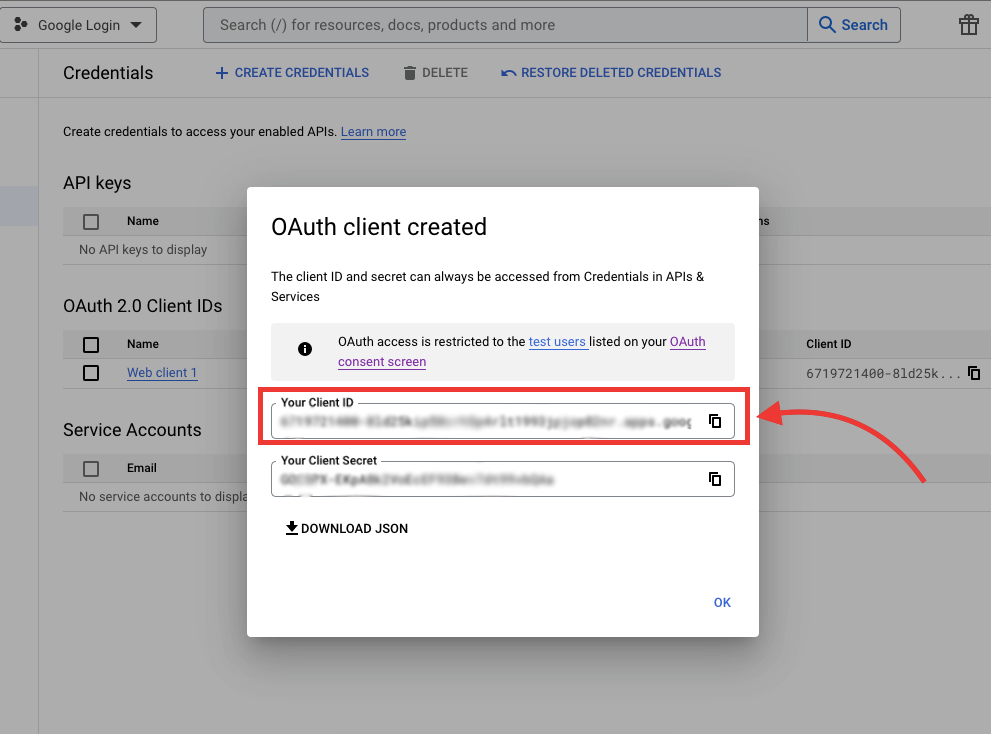Click the Google Login project icon

20,25
